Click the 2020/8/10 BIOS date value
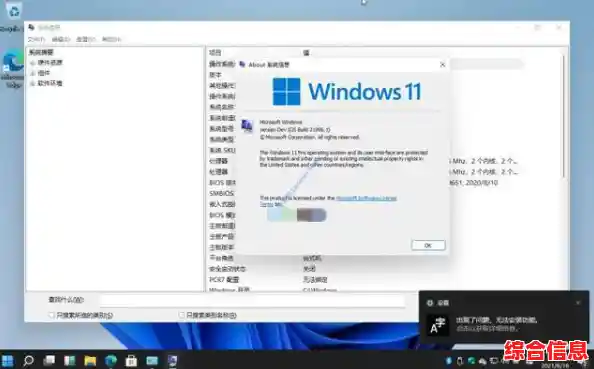Image resolution: width=594 pixels, height=369 pixels. 481,183
